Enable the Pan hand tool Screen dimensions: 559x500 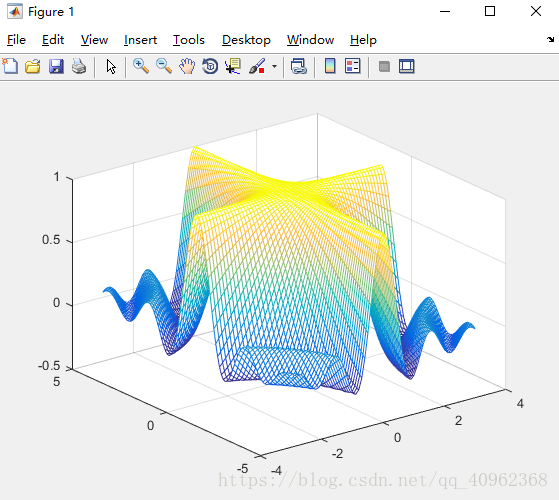click(x=187, y=66)
